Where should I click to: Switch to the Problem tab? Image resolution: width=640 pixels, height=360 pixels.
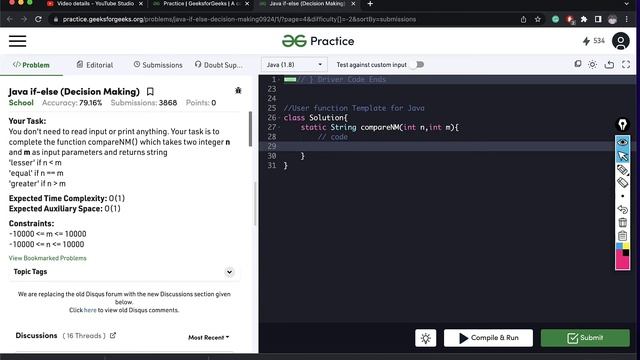(31, 65)
